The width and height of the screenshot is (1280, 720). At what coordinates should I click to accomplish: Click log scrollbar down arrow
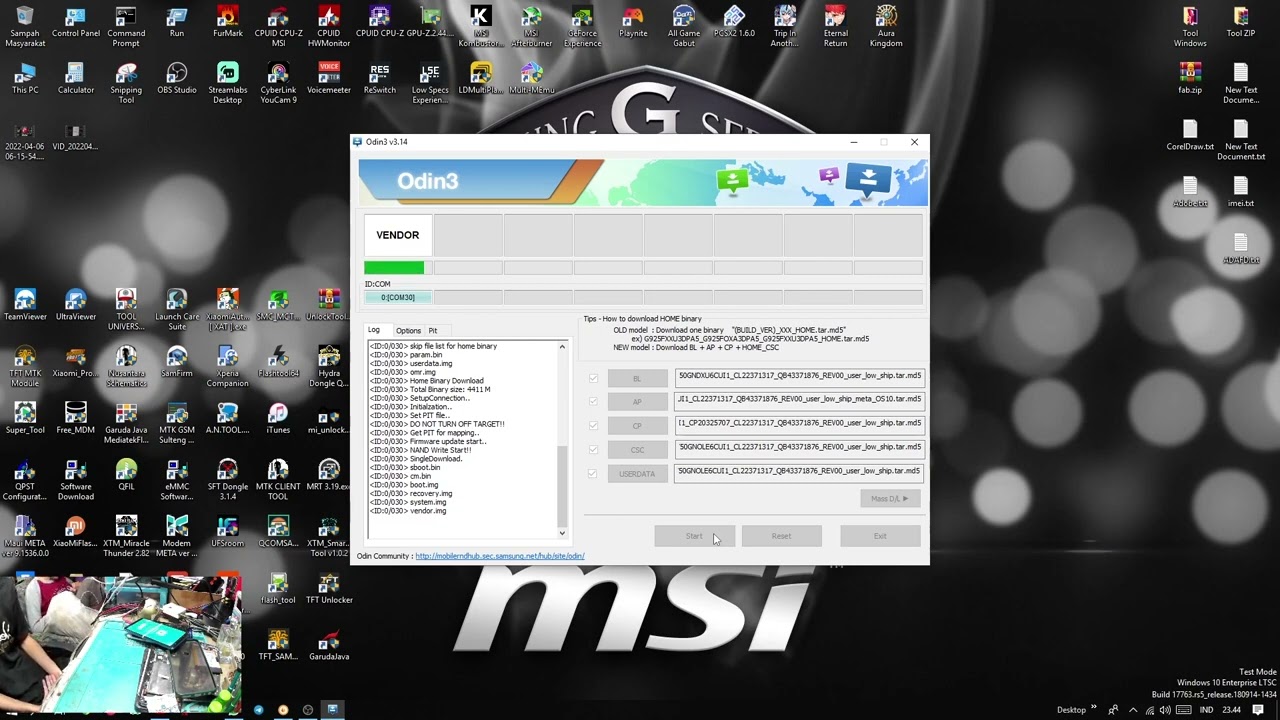coord(562,533)
